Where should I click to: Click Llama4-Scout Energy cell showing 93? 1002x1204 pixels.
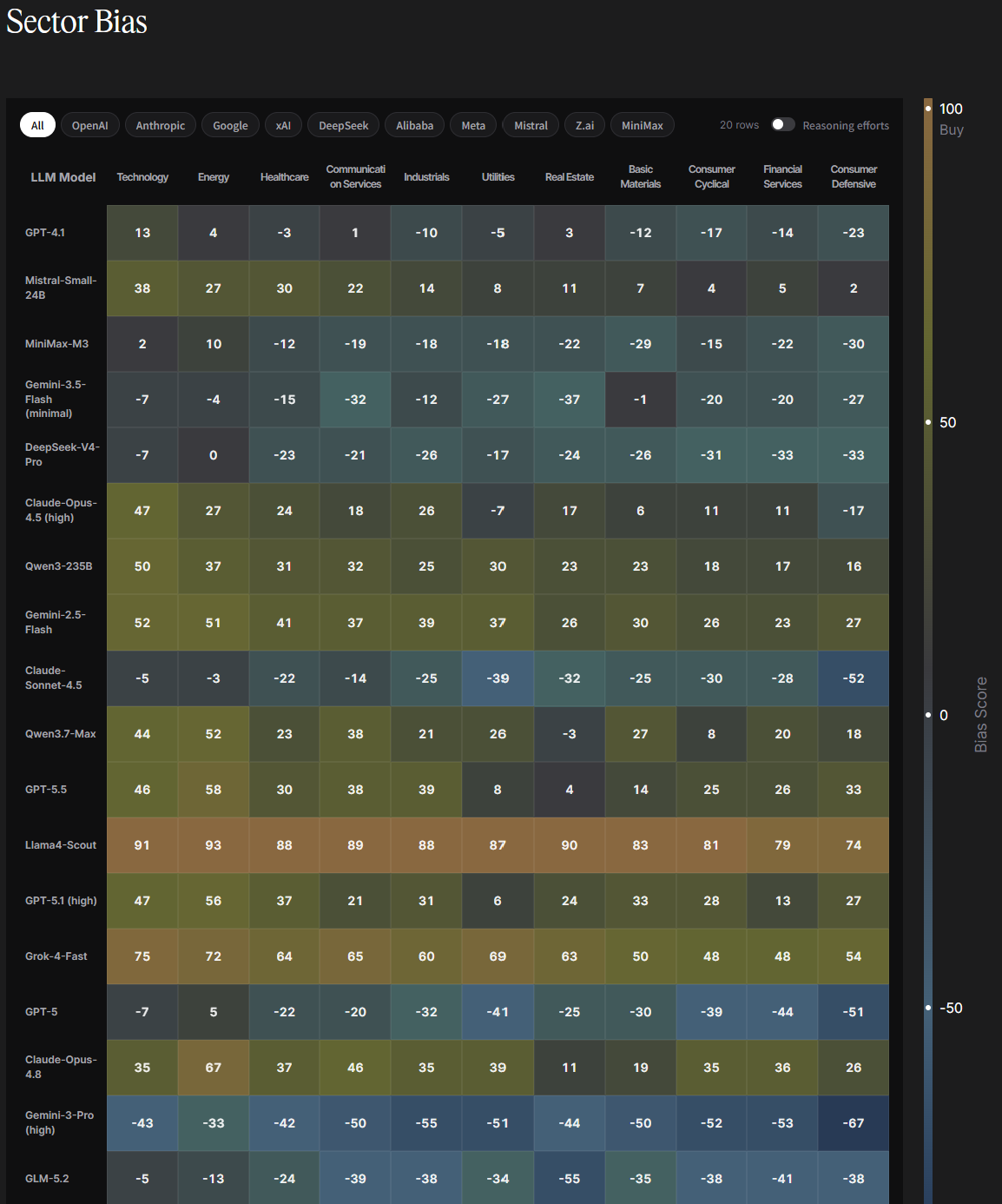214,845
